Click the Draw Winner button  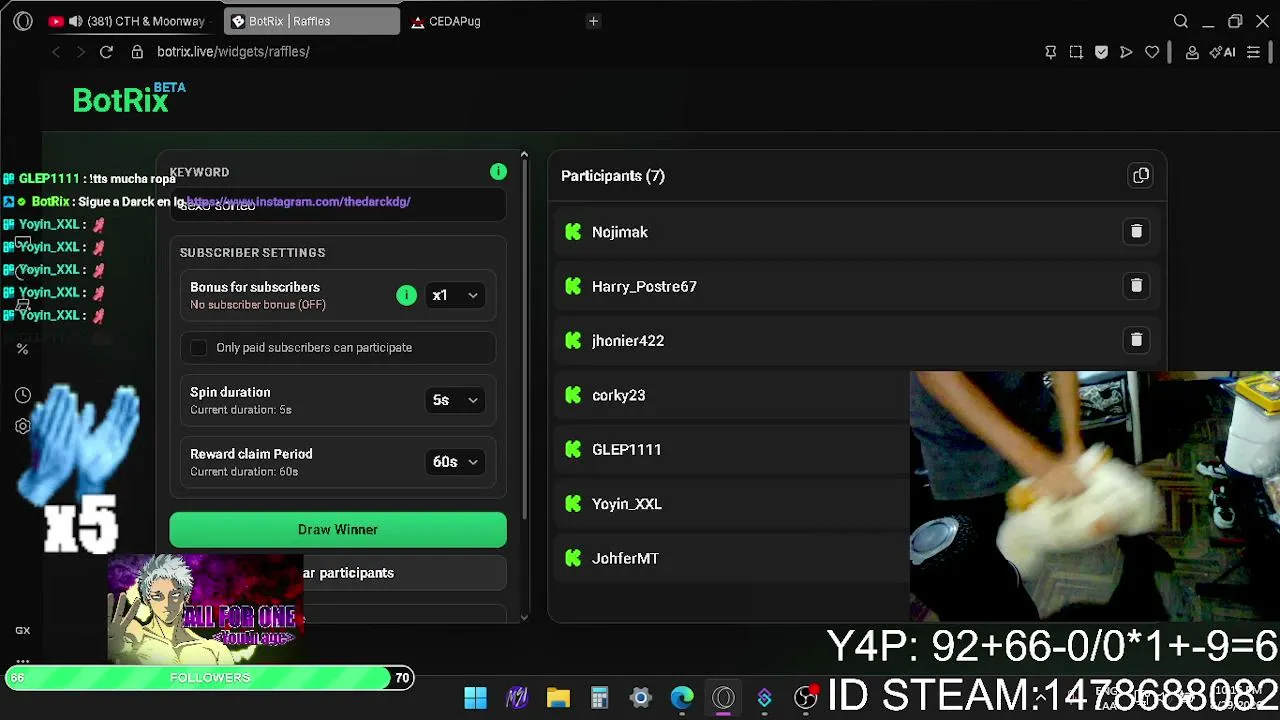[x=338, y=530]
